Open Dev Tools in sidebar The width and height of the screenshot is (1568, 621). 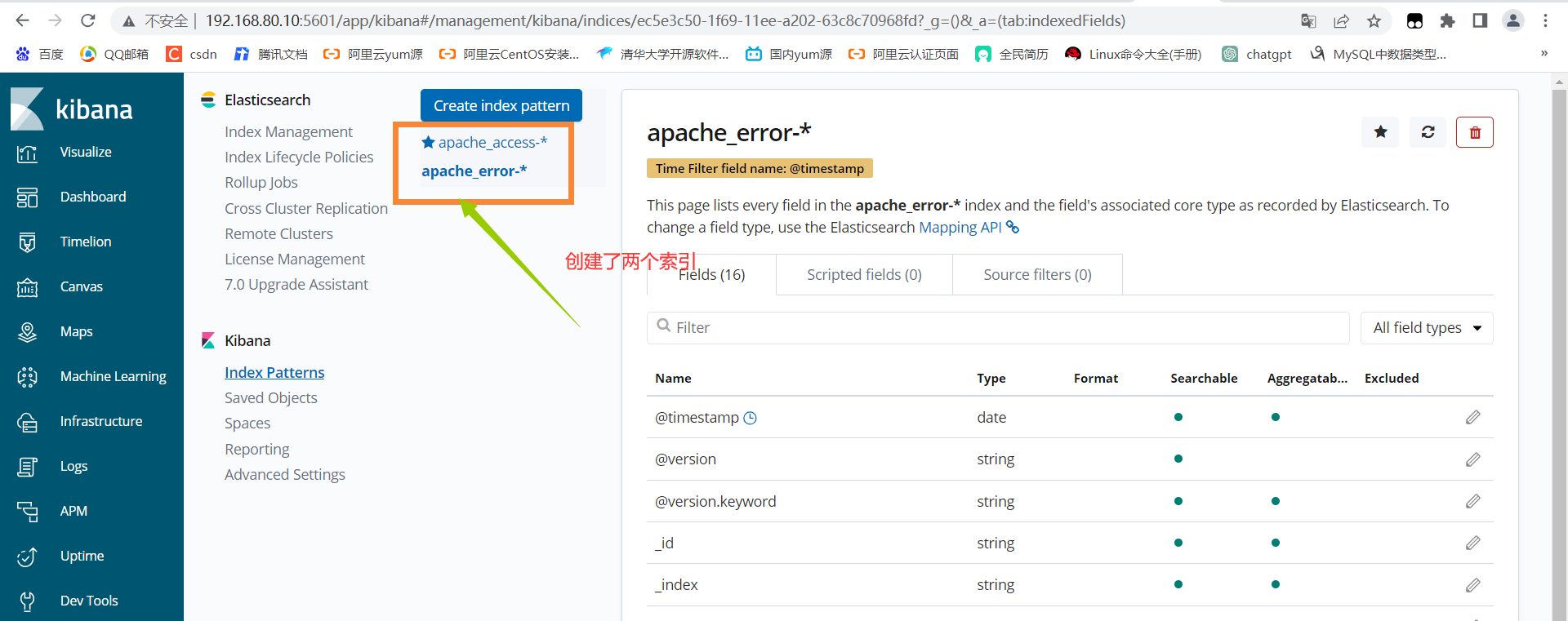(89, 601)
